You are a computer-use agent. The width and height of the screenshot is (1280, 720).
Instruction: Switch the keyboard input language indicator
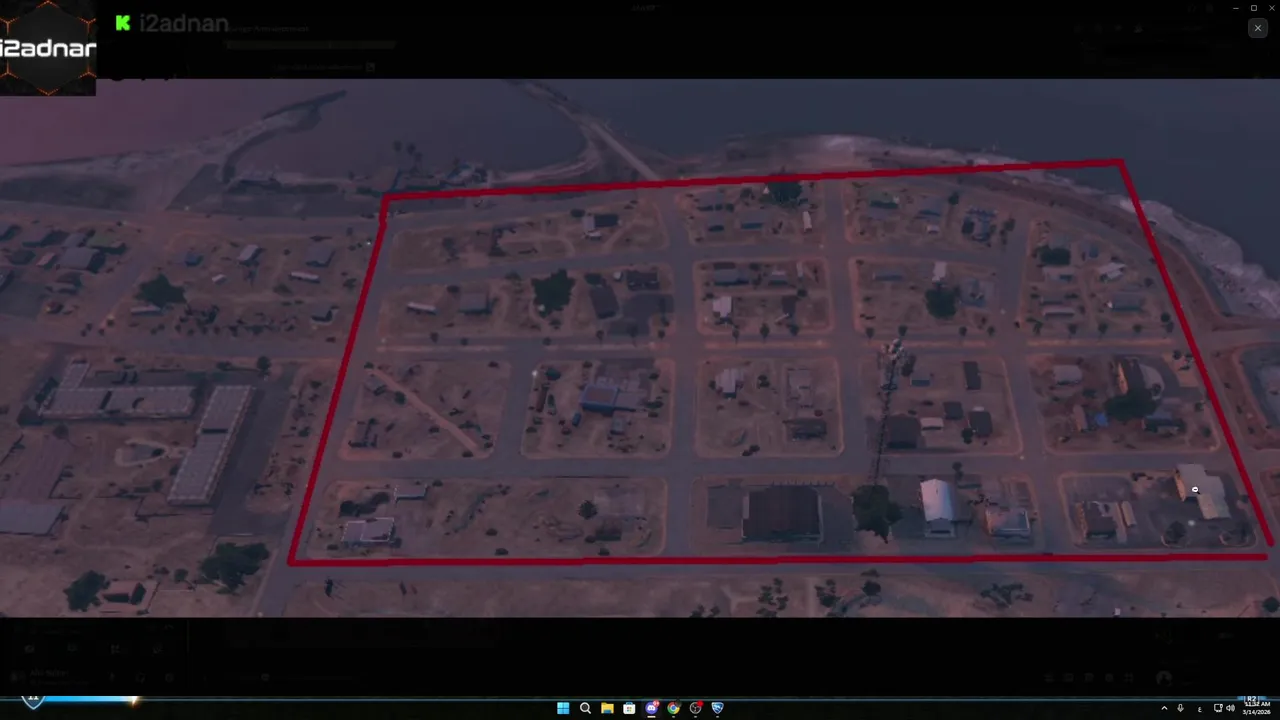(1199, 708)
